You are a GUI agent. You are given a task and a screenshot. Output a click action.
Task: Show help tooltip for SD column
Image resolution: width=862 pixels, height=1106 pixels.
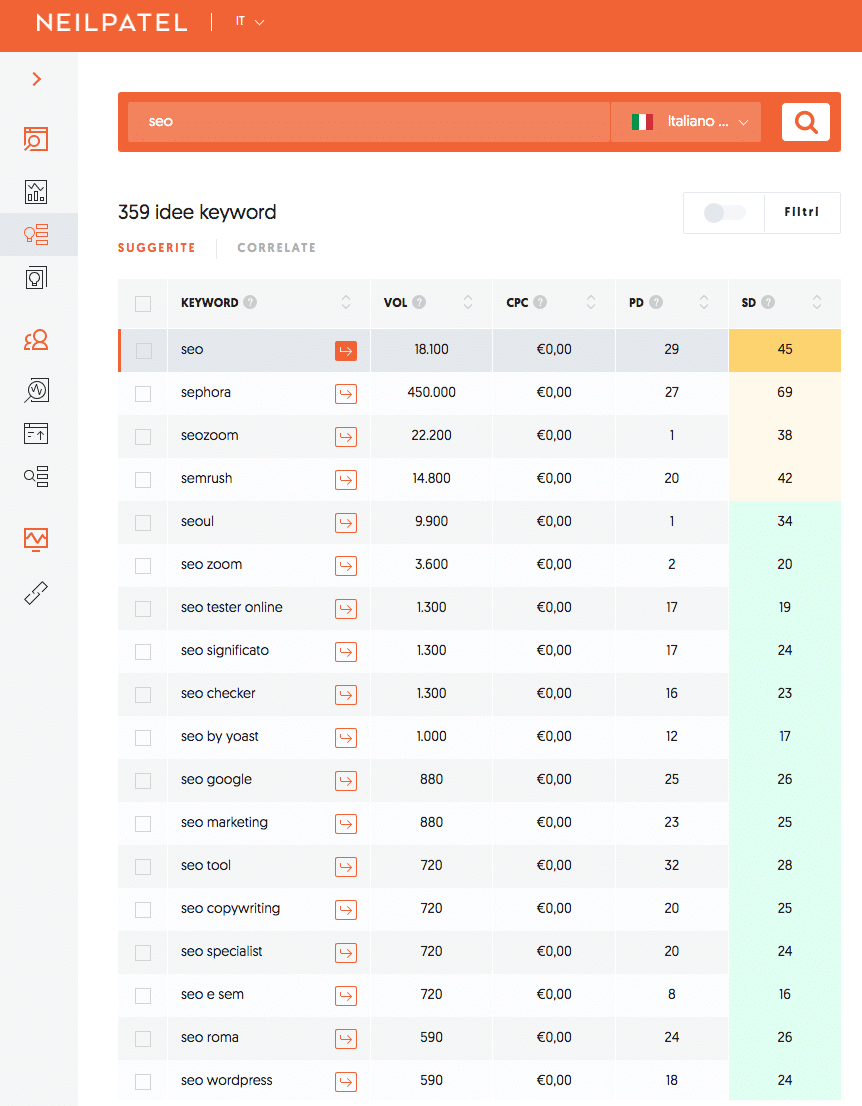768,302
